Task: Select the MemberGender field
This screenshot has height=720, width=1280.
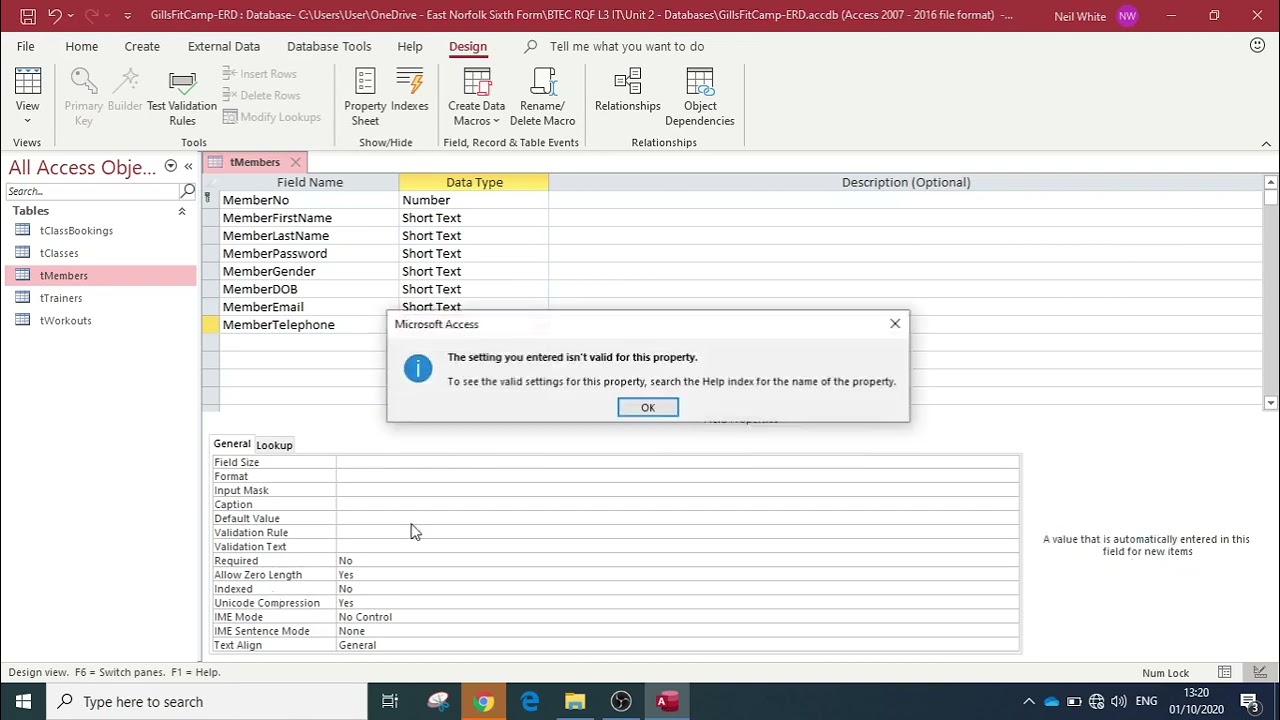Action: [309, 272]
